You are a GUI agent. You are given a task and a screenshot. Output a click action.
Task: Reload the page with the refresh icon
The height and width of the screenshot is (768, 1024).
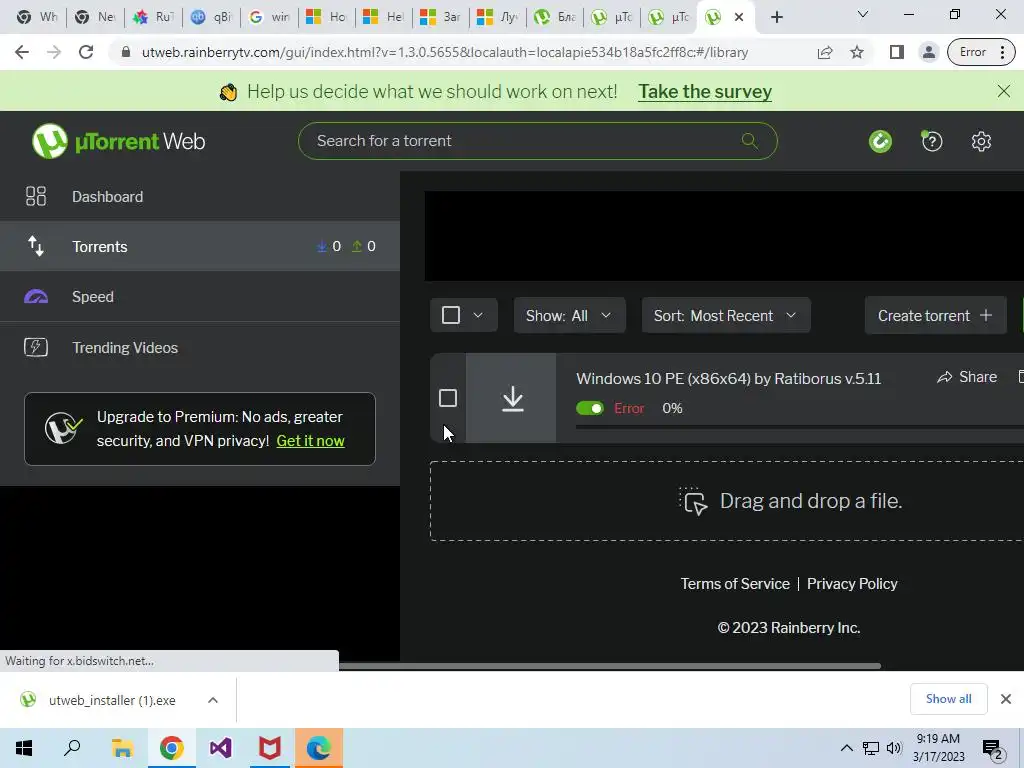[x=86, y=52]
